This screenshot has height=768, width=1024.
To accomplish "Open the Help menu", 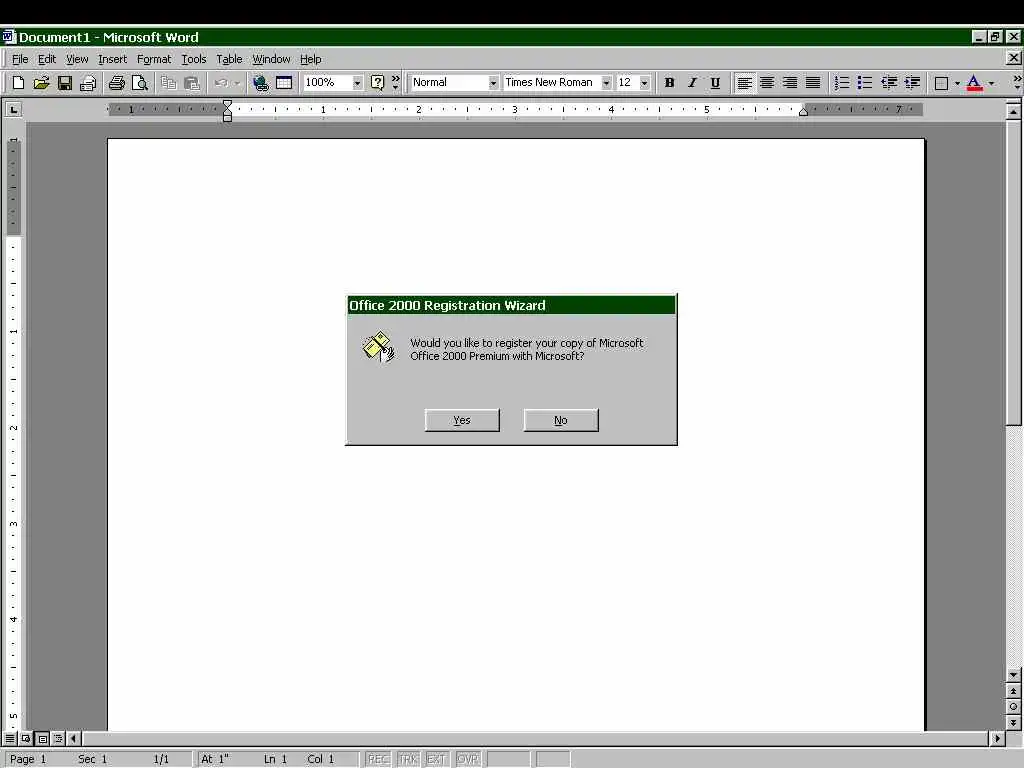I will (311, 59).
